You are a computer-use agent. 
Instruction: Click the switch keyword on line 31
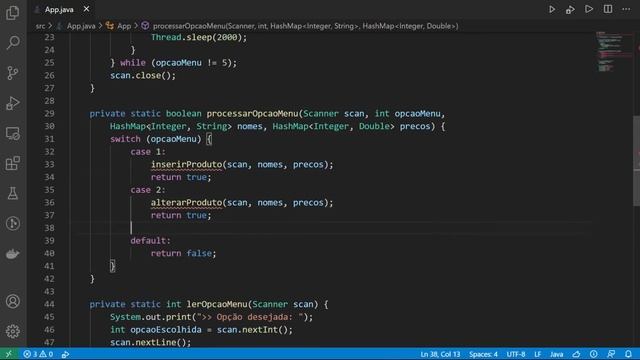[x=125, y=139]
